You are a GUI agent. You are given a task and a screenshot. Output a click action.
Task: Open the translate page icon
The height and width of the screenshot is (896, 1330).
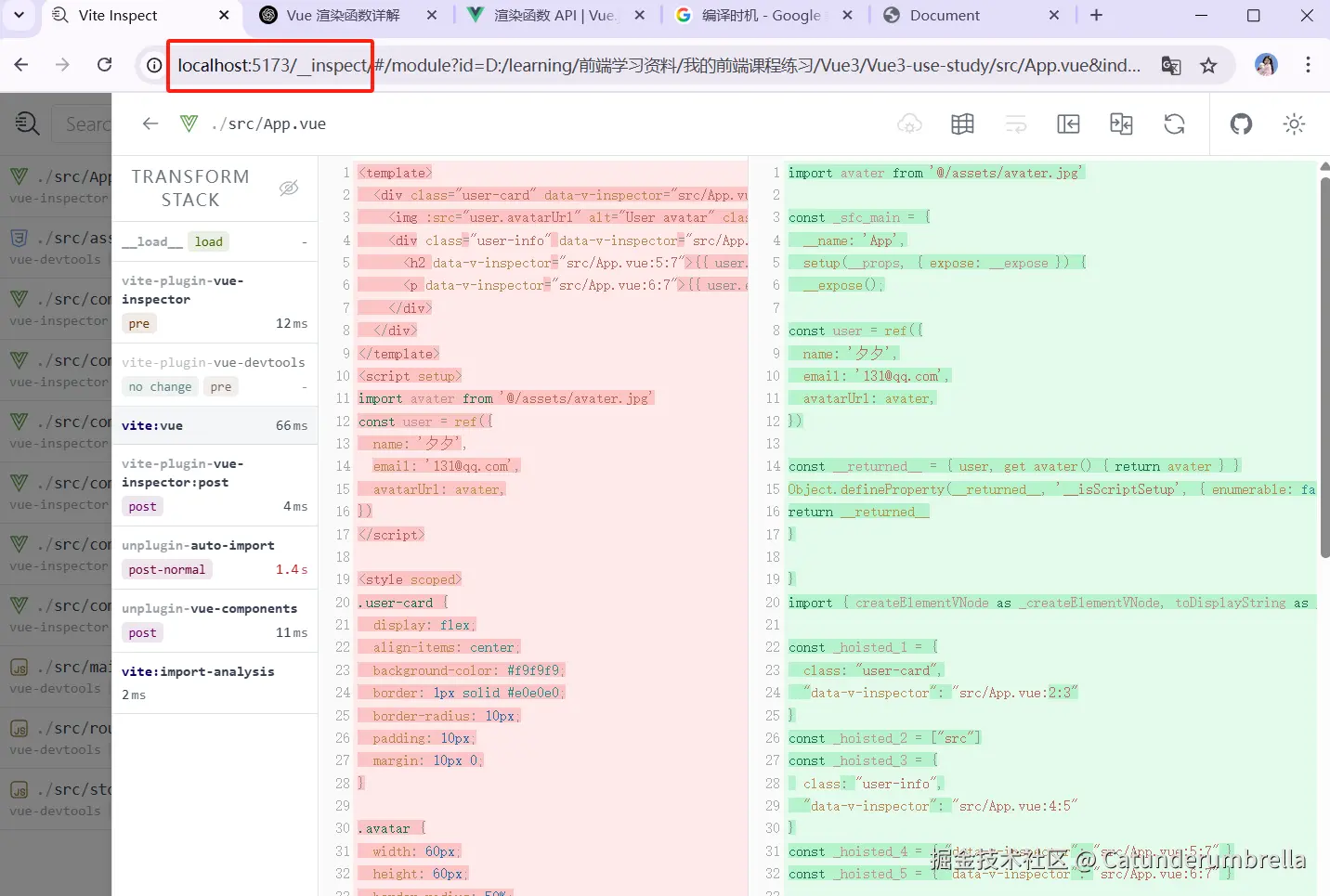[x=1171, y=65]
